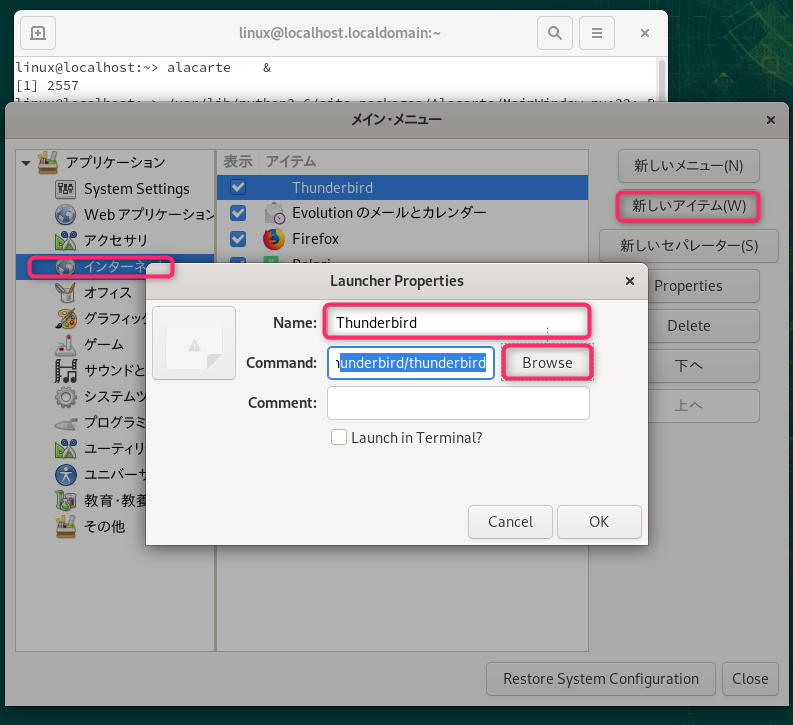Select the その他 category icon

[x=66, y=527]
